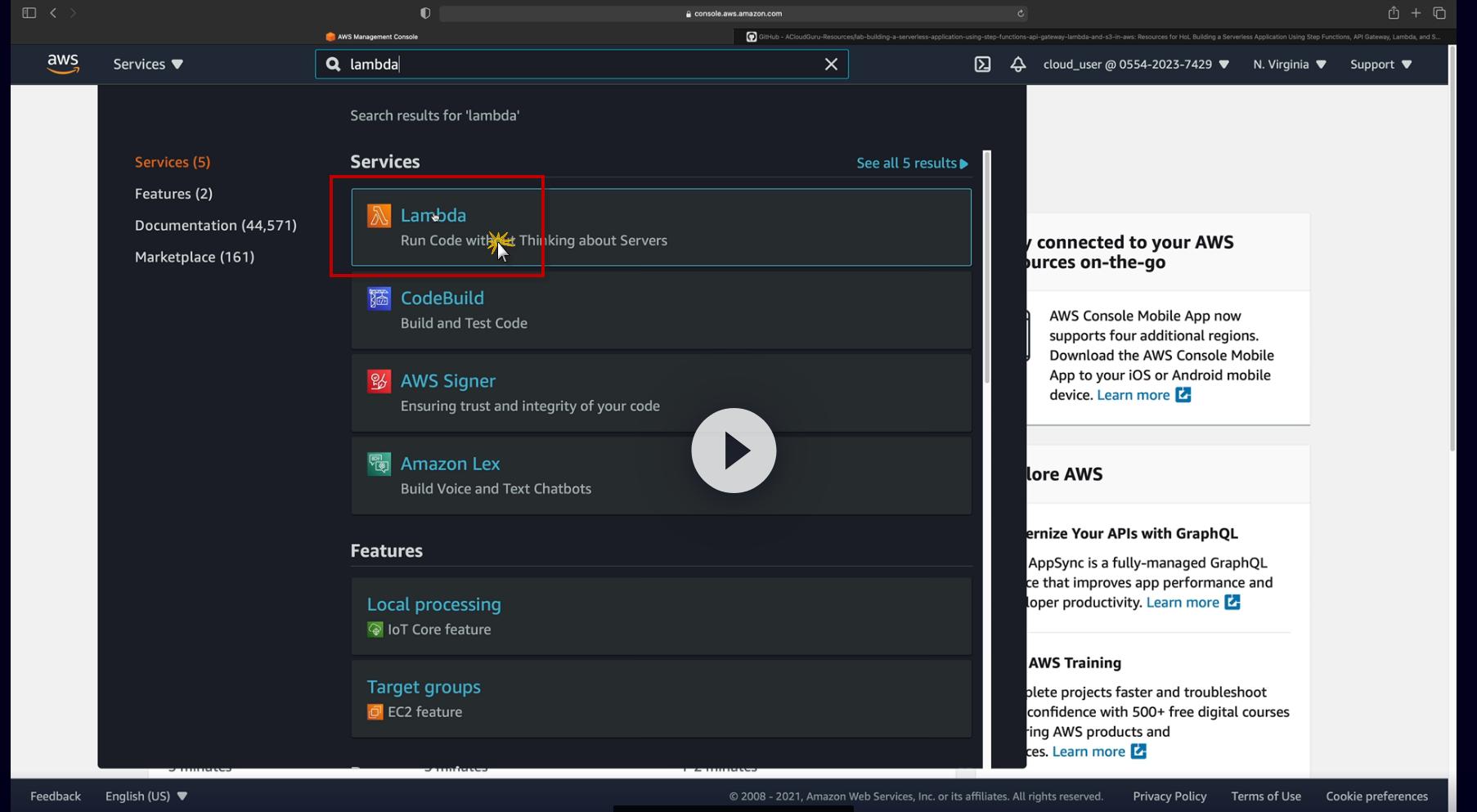Reload the page from the address bar
Viewport: 1477px width, 812px height.
1021,13
